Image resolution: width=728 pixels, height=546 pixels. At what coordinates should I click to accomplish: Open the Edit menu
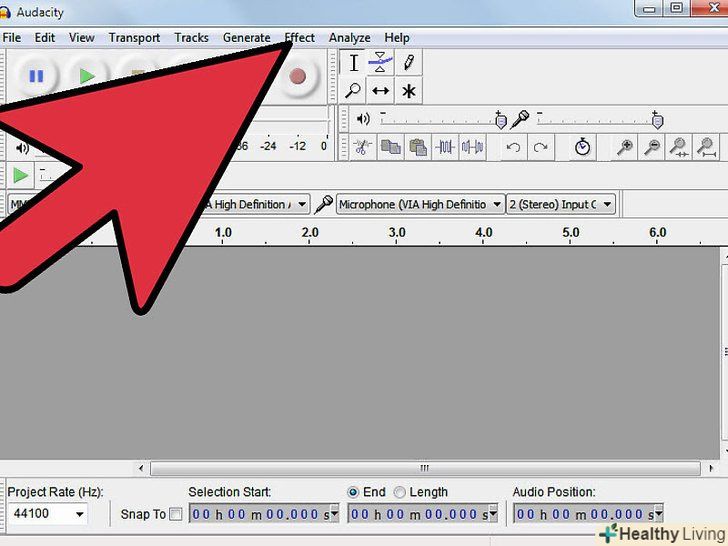(45, 38)
